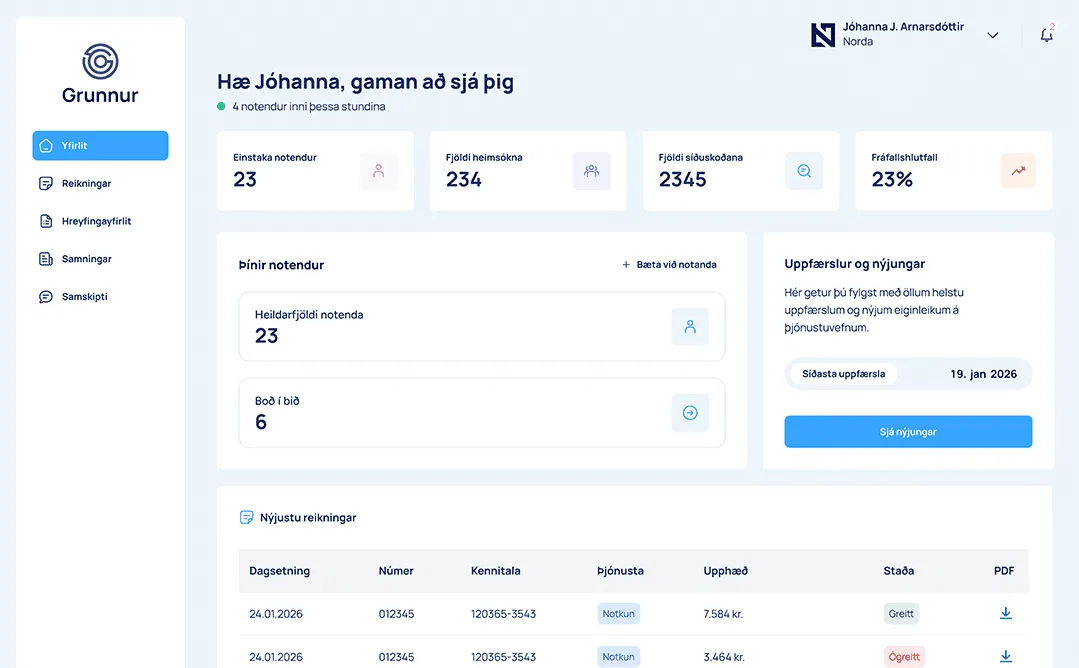
Task: Expand the user account dropdown chevron
Action: (x=992, y=35)
